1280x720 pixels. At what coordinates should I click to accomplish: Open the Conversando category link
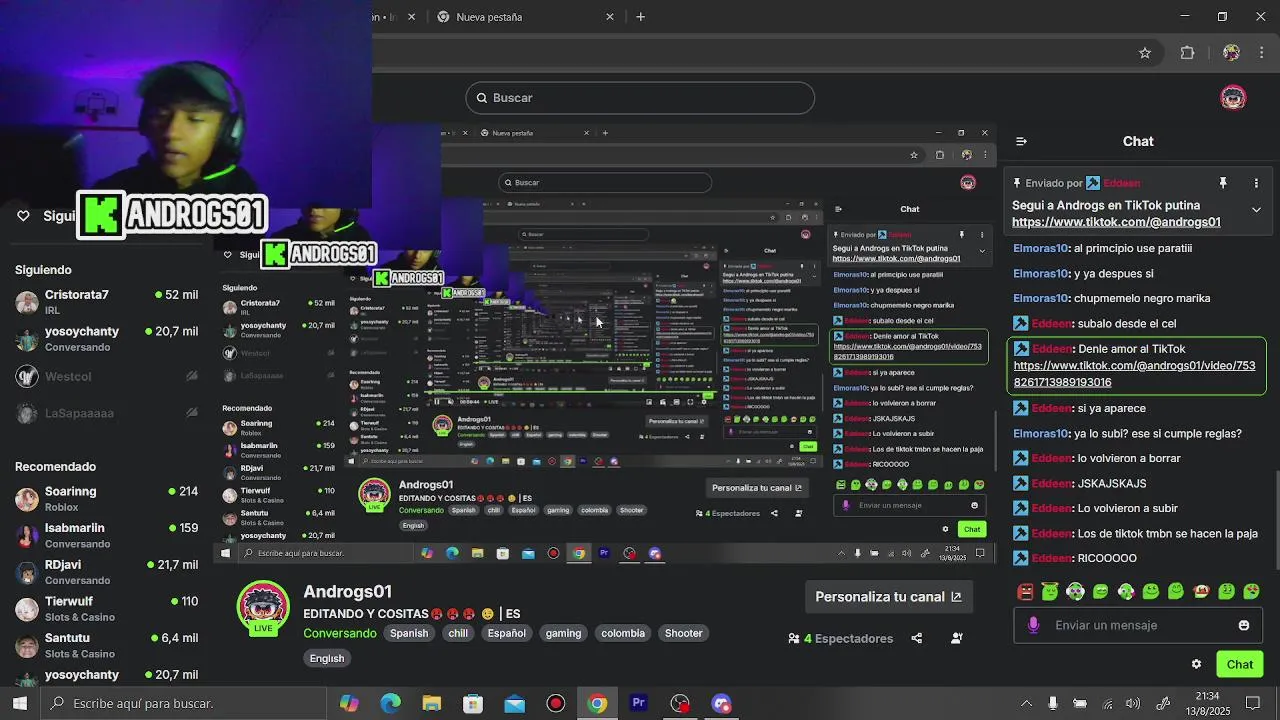click(x=340, y=633)
